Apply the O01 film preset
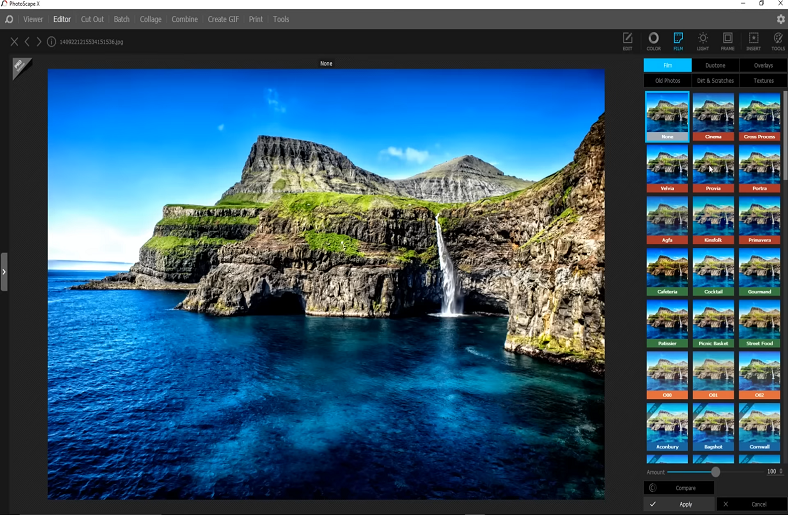Screen dimensions: 788x515 coord(713,375)
